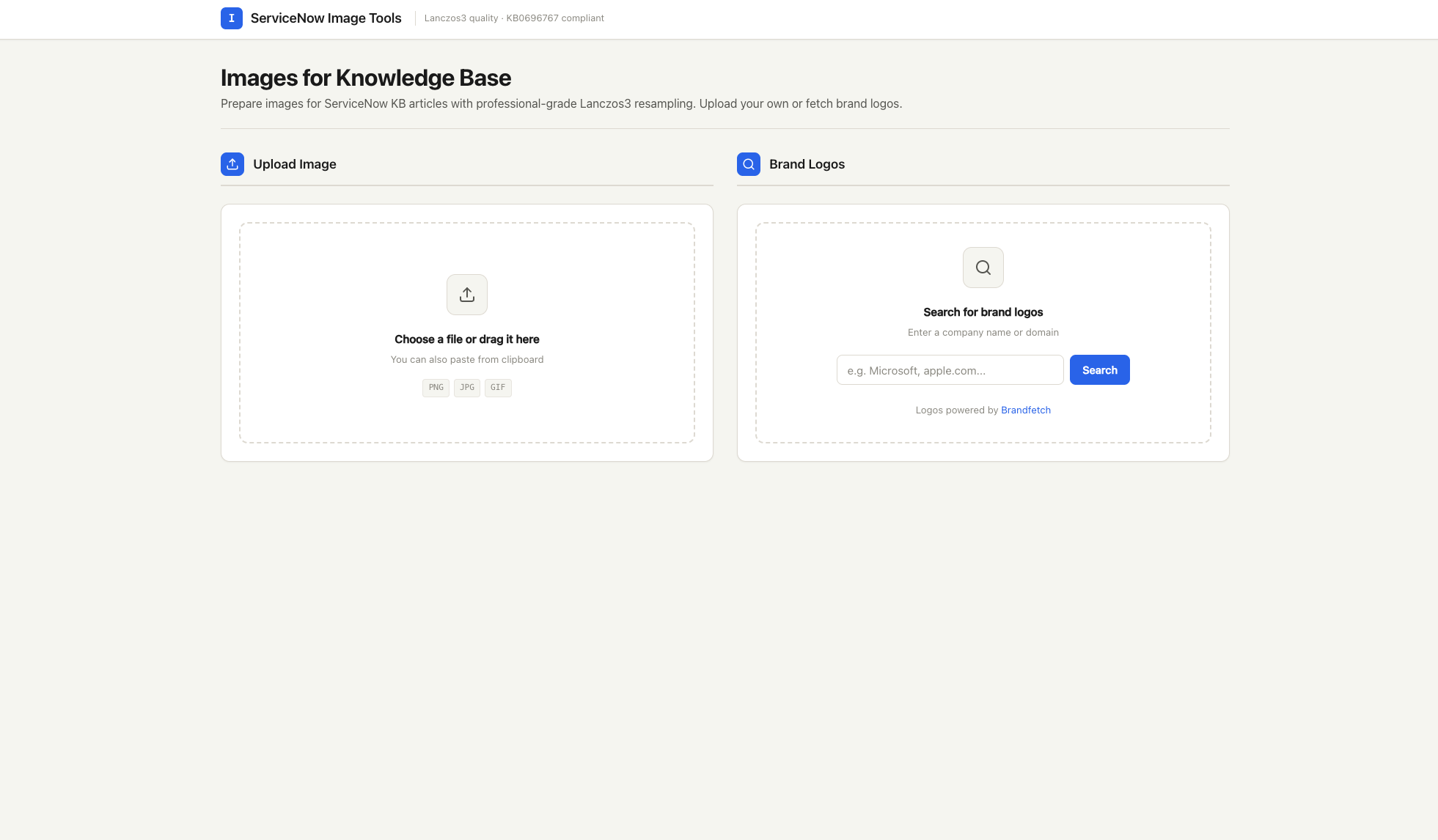Screen dimensions: 1438x840
Task: Click the ServiceNow Image Tools title text
Action: pos(326,18)
